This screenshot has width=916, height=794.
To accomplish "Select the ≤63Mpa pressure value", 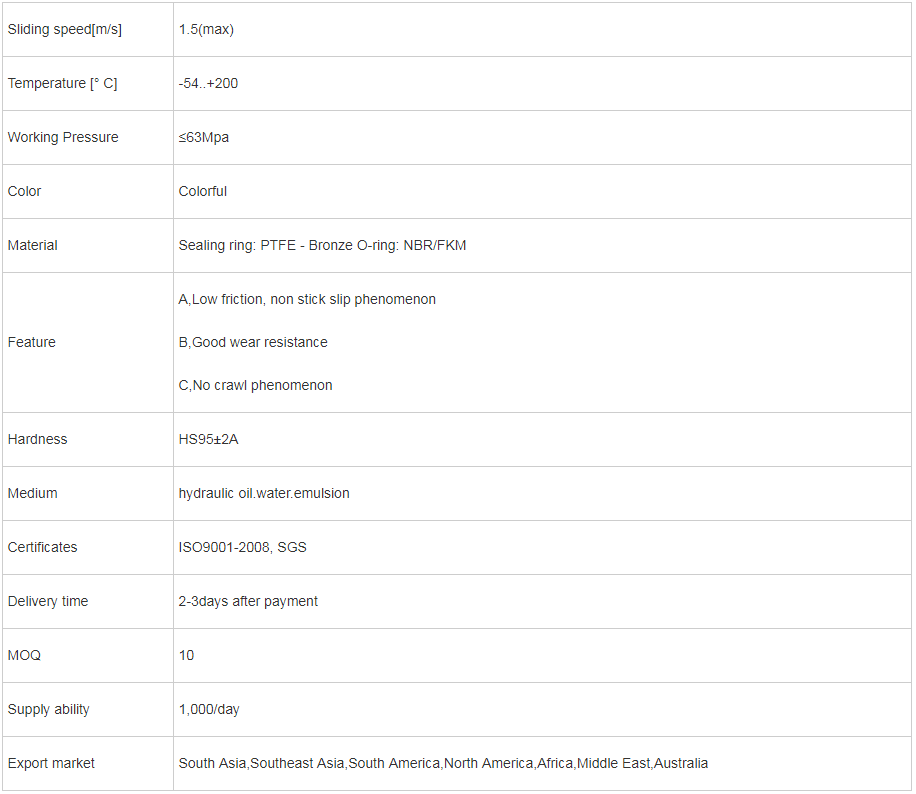I will tap(203, 137).
